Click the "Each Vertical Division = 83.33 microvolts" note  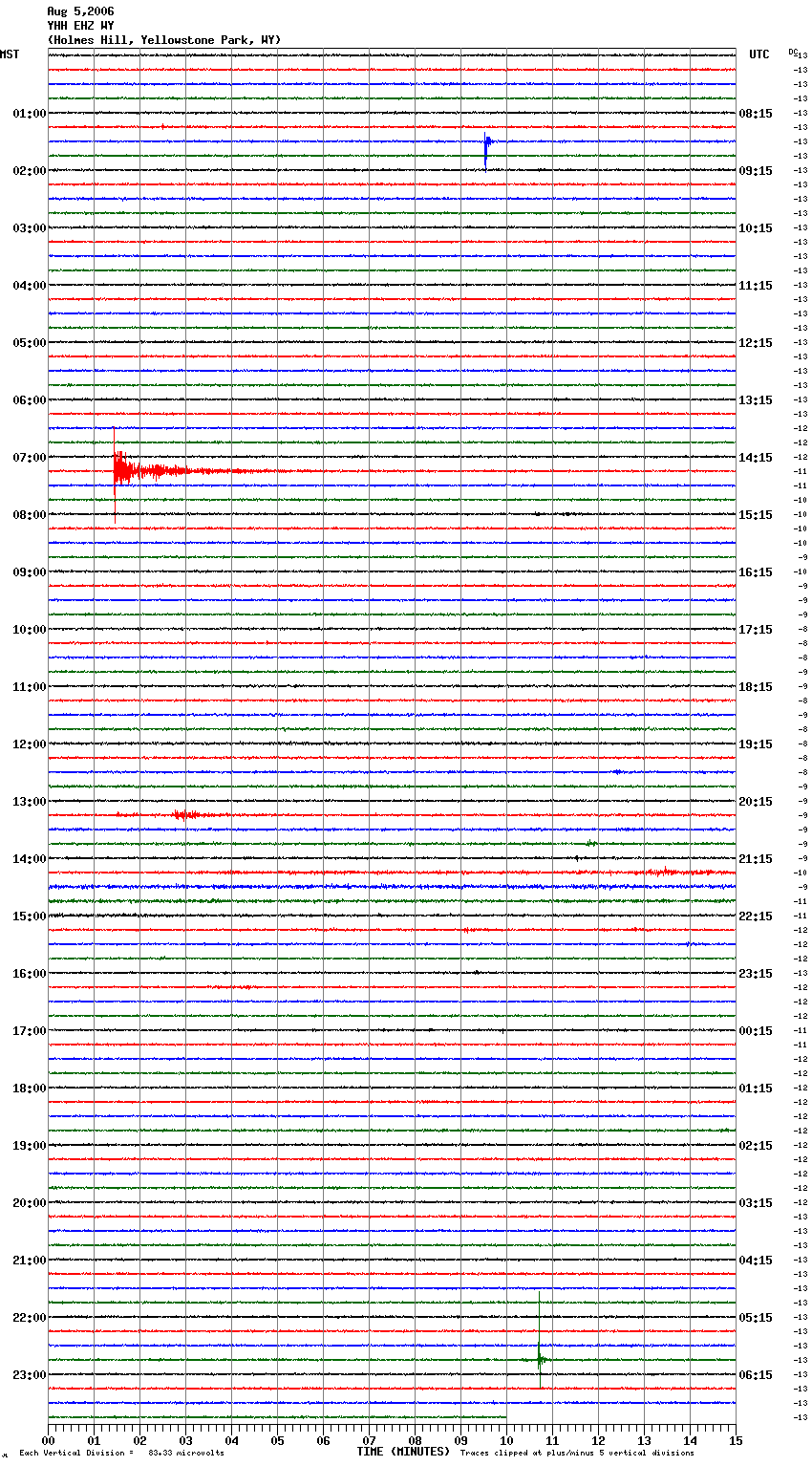coord(121,1454)
